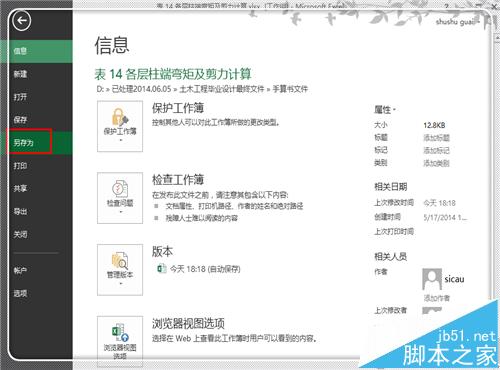Open the 打印 menu entry
Viewport: 500px width, 370px height.
(36, 166)
